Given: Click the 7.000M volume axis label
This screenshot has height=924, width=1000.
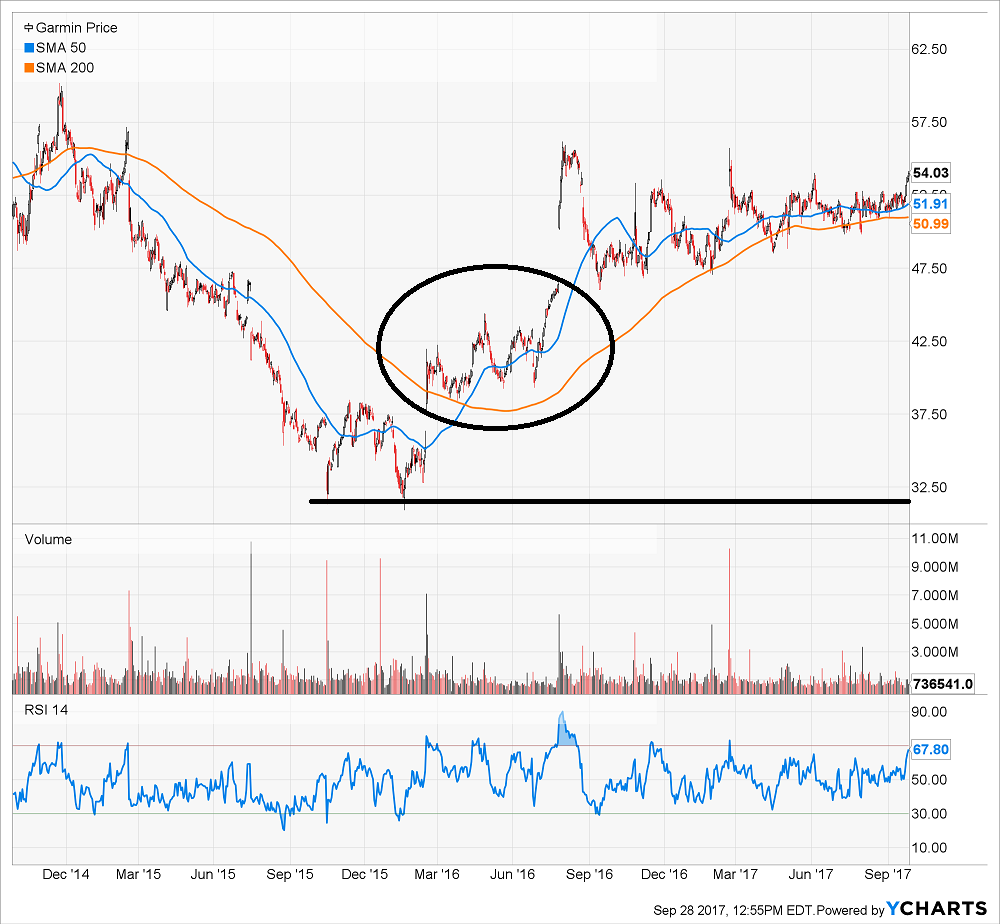Looking at the screenshot, I should point(935,596).
